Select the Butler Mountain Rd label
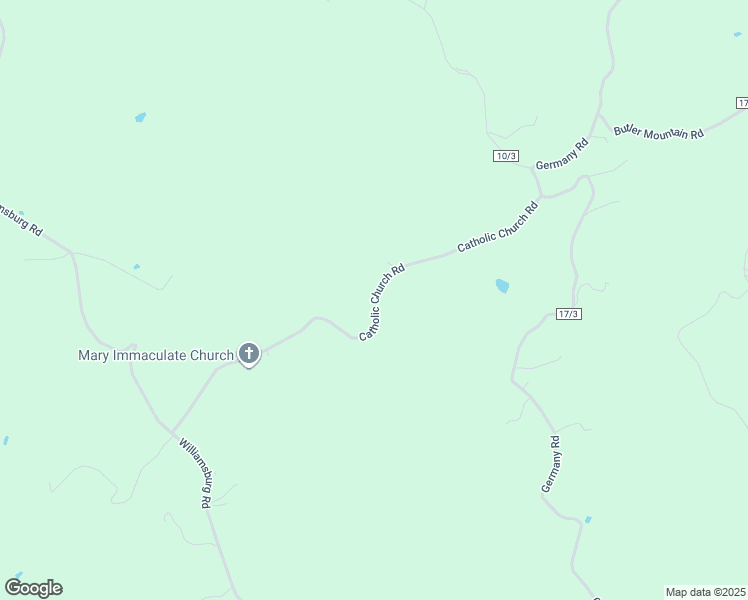748x600 pixels. (659, 132)
